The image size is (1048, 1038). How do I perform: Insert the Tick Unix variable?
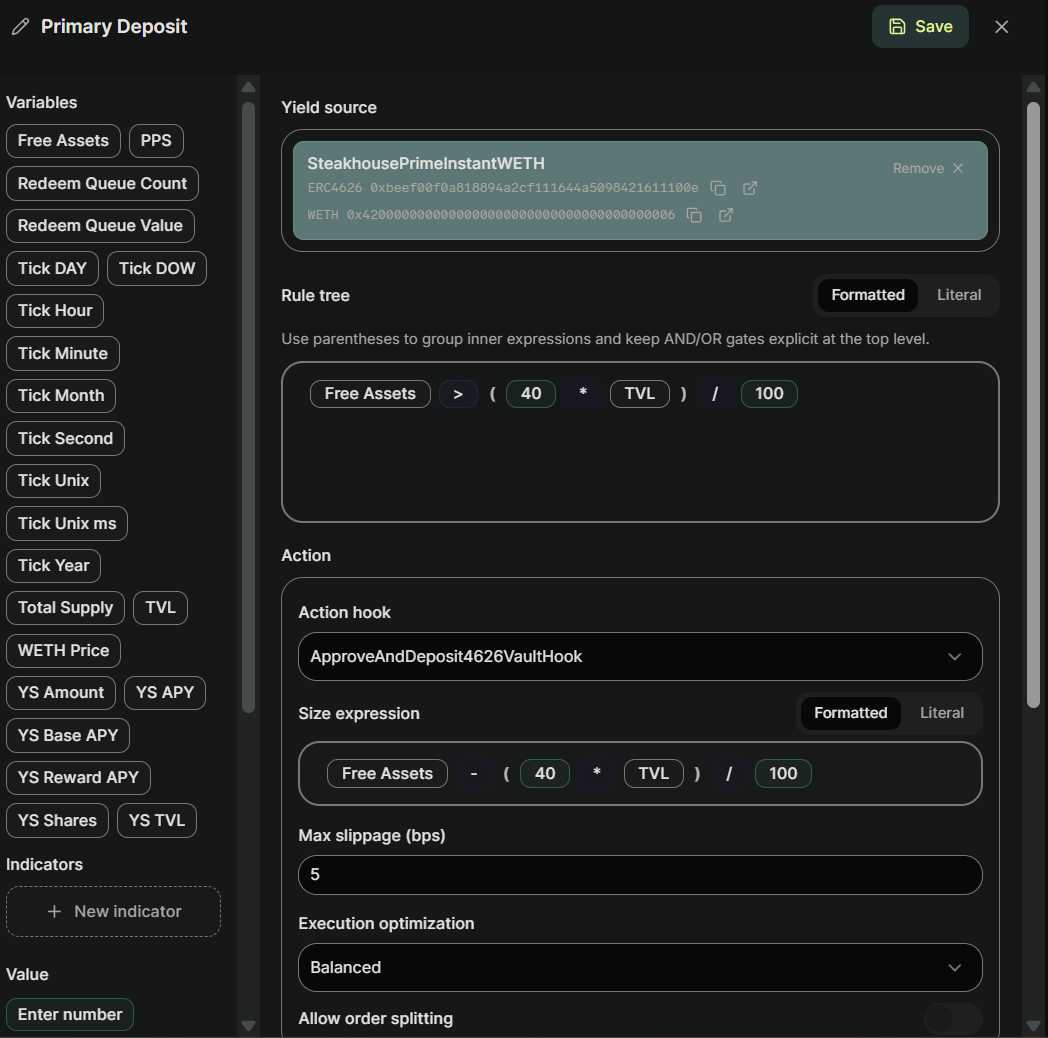pos(53,481)
